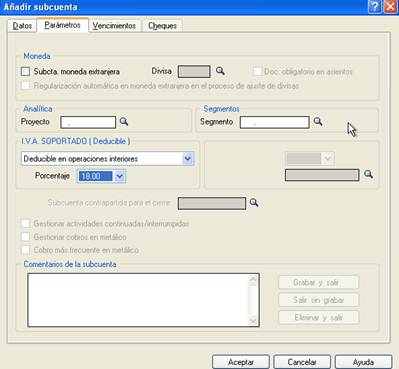Expand the Porcentaje 18.00 dropdown arrow
The image size is (399, 369).
pyautogui.click(x=119, y=176)
